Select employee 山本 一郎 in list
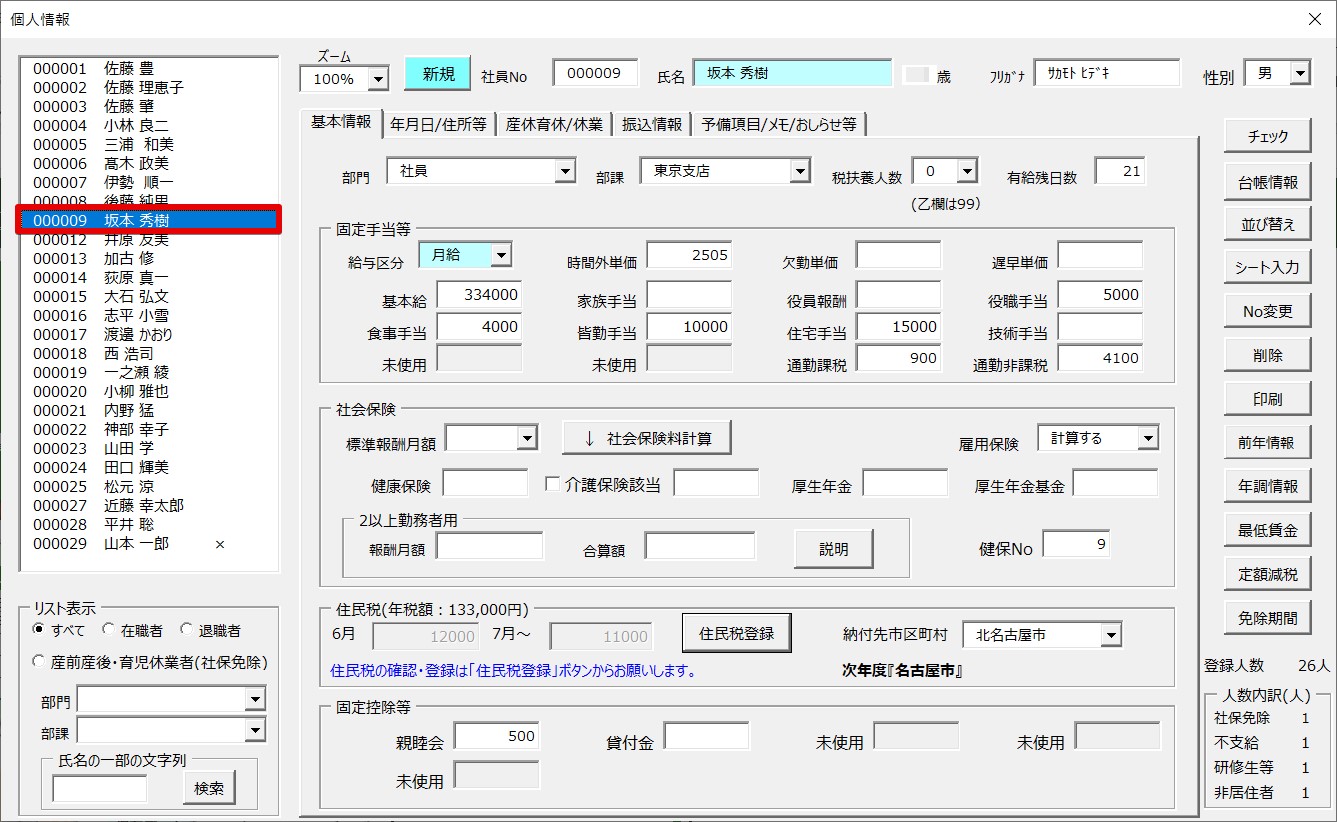 [x=136, y=544]
